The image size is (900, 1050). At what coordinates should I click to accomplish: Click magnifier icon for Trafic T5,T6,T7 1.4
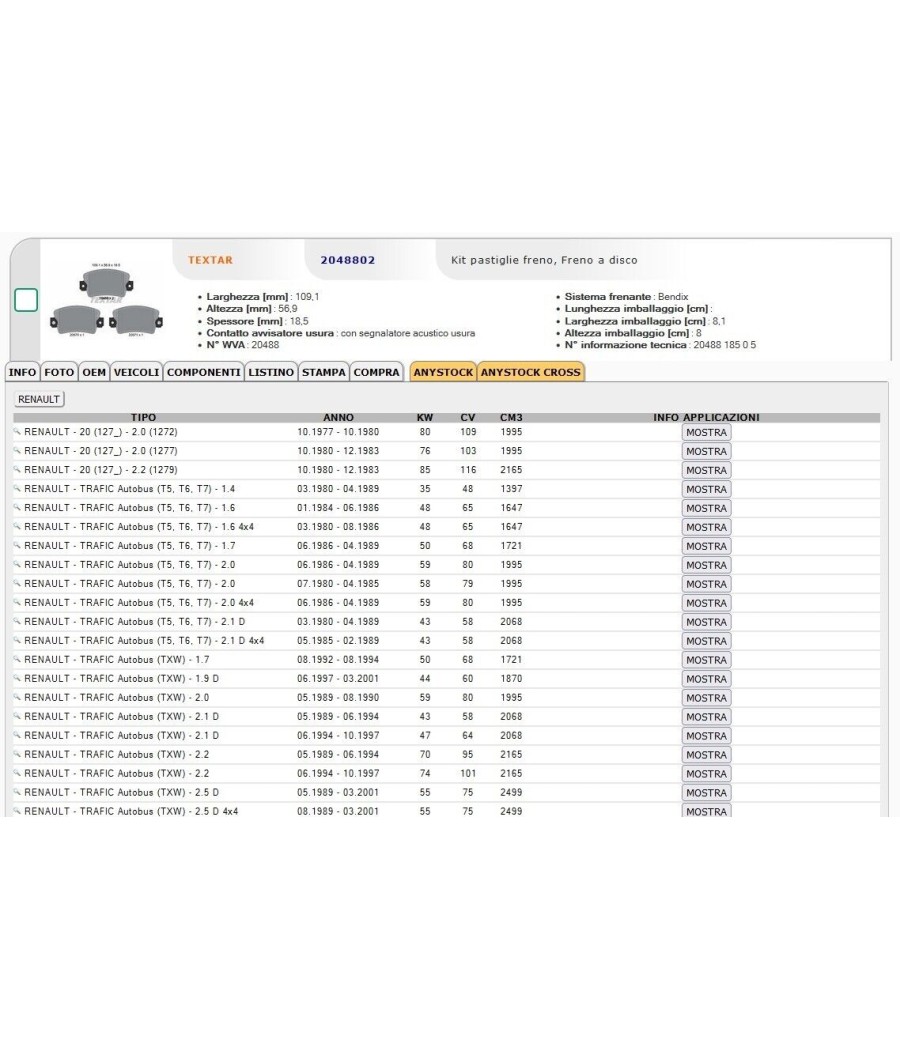17,489
